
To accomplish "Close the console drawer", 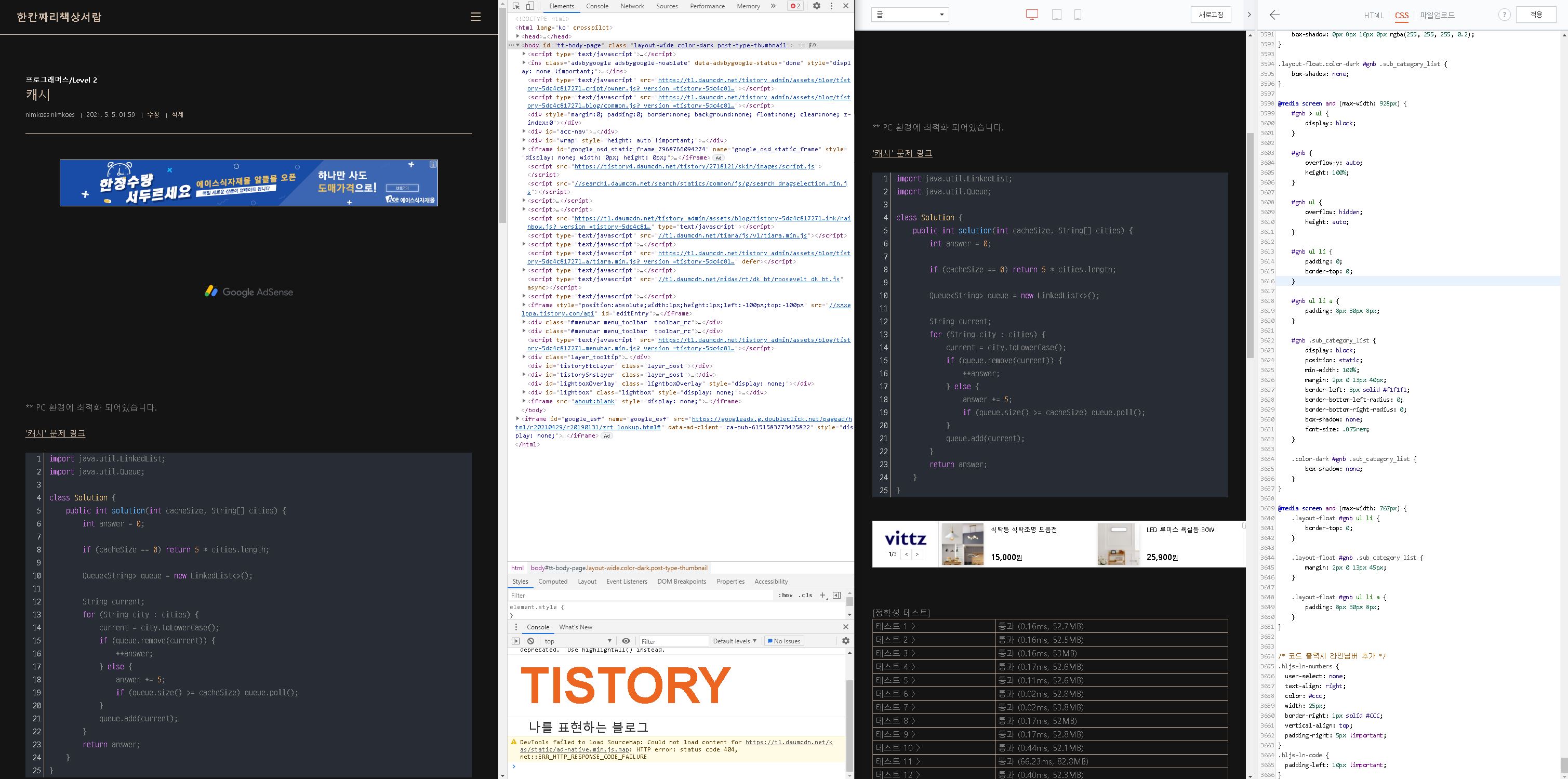I will (845, 627).
